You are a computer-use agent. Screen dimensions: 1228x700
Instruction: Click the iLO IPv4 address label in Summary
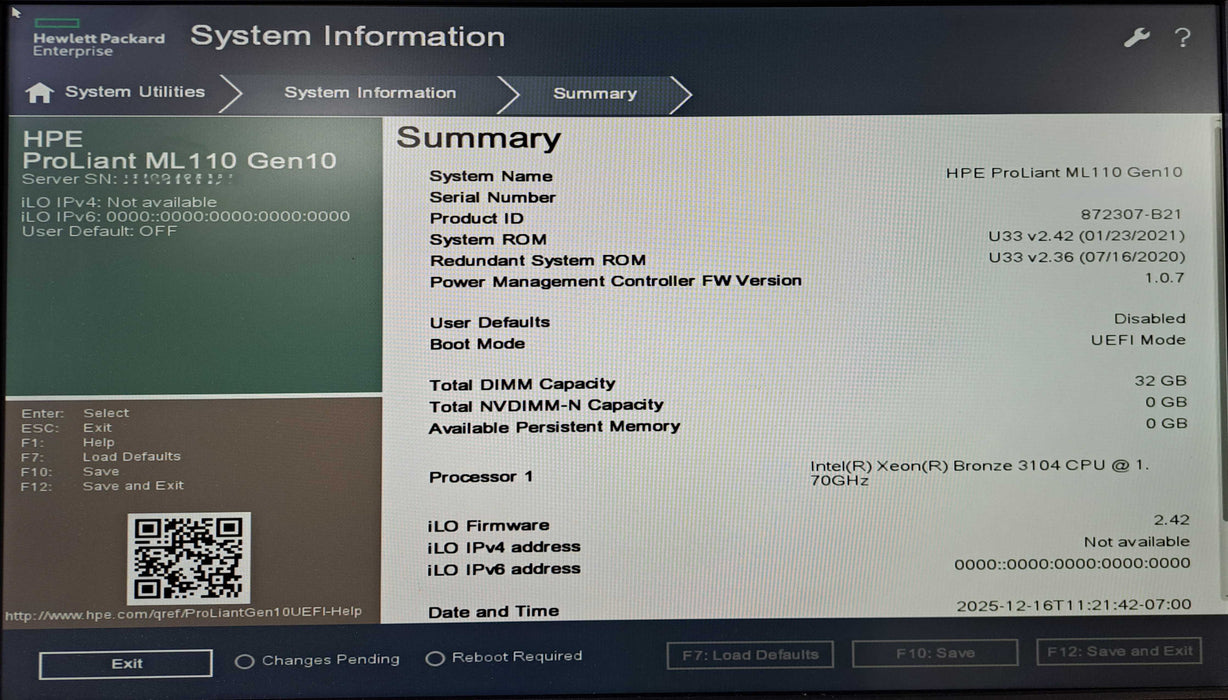click(x=504, y=547)
